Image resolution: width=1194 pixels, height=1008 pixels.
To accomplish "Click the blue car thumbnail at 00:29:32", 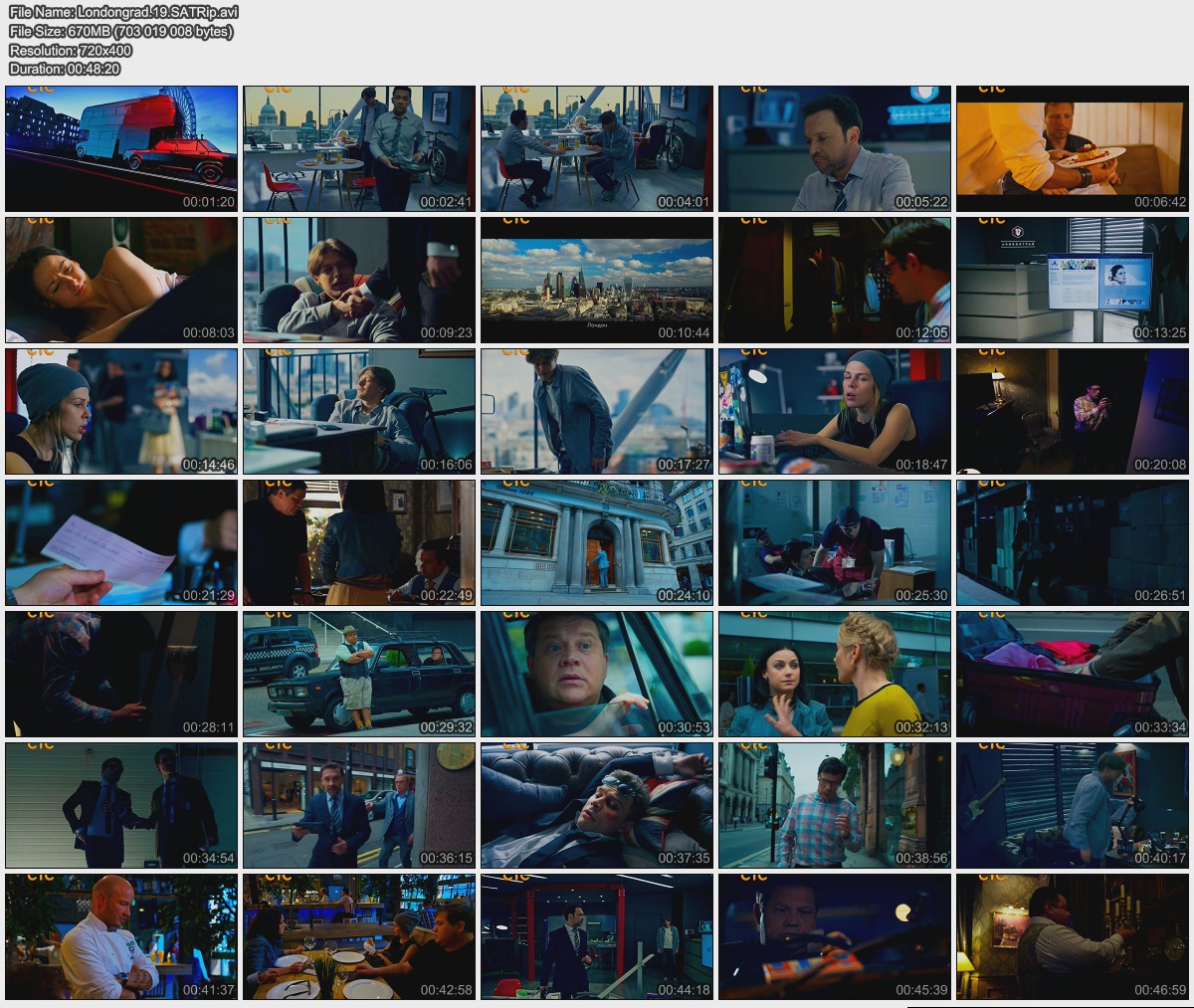I will 359,674.
